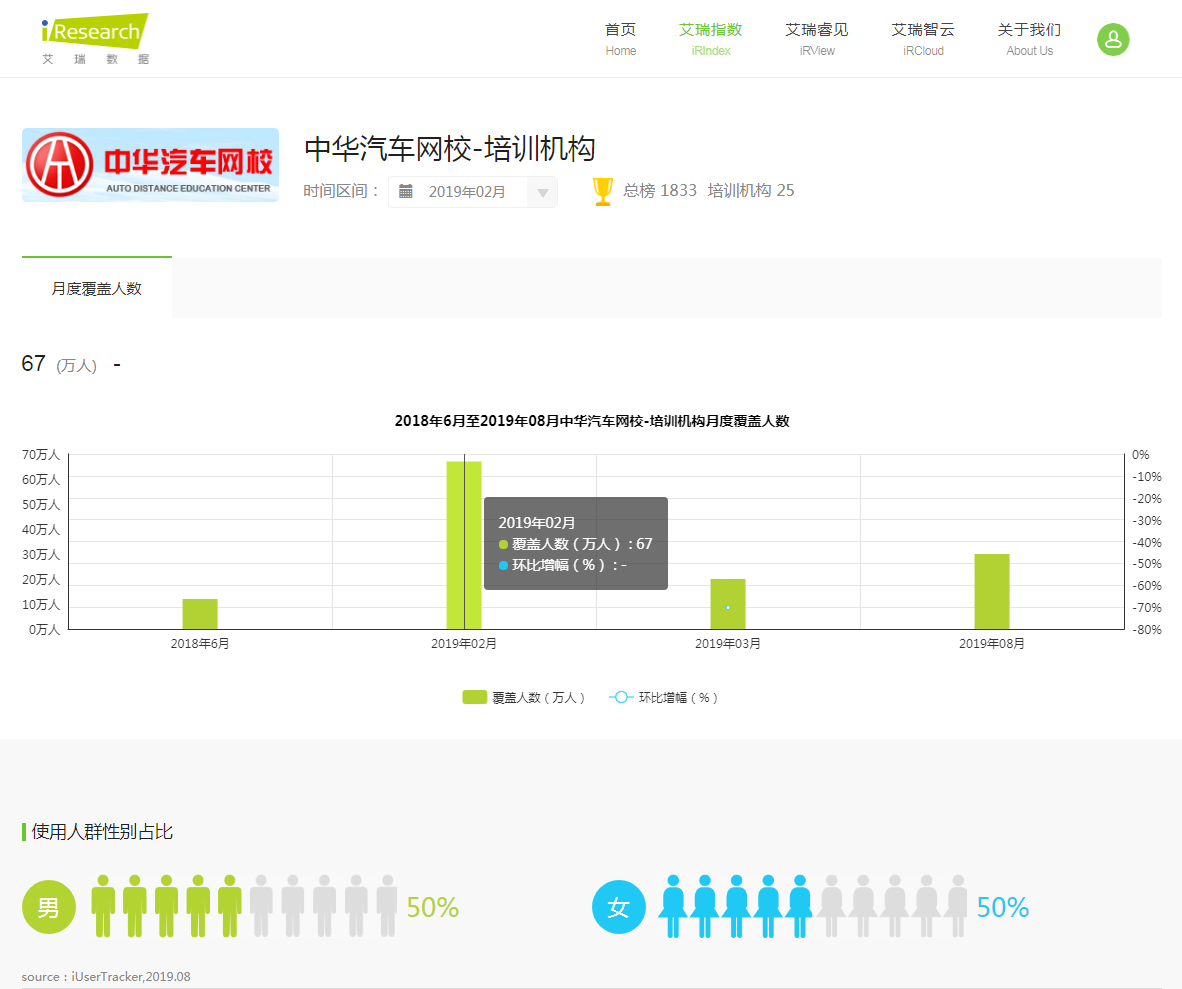Image resolution: width=1182 pixels, height=989 pixels.
Task: Click the 中华汽车网校 banner image
Action: 150,165
